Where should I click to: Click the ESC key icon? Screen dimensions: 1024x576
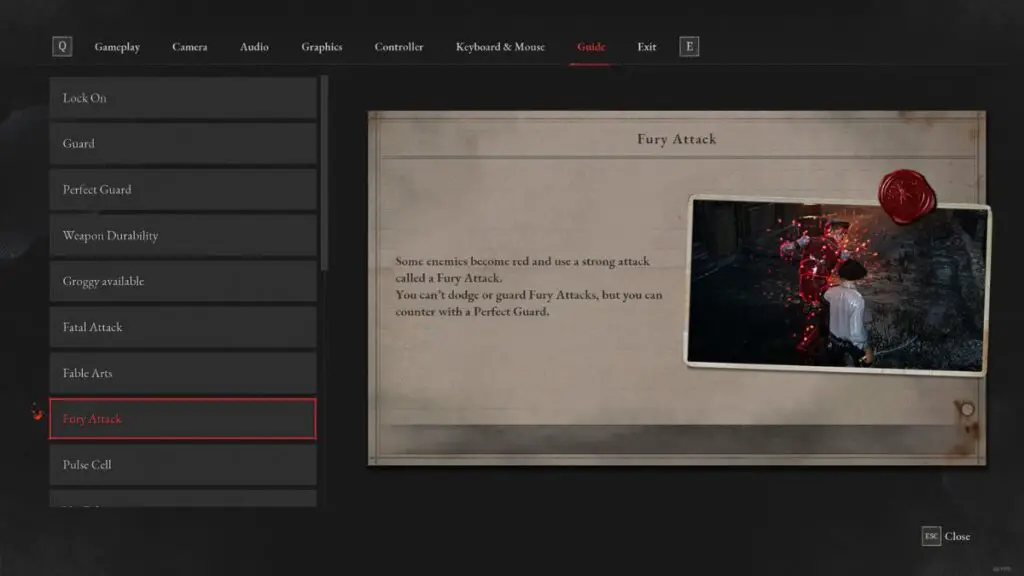click(931, 536)
